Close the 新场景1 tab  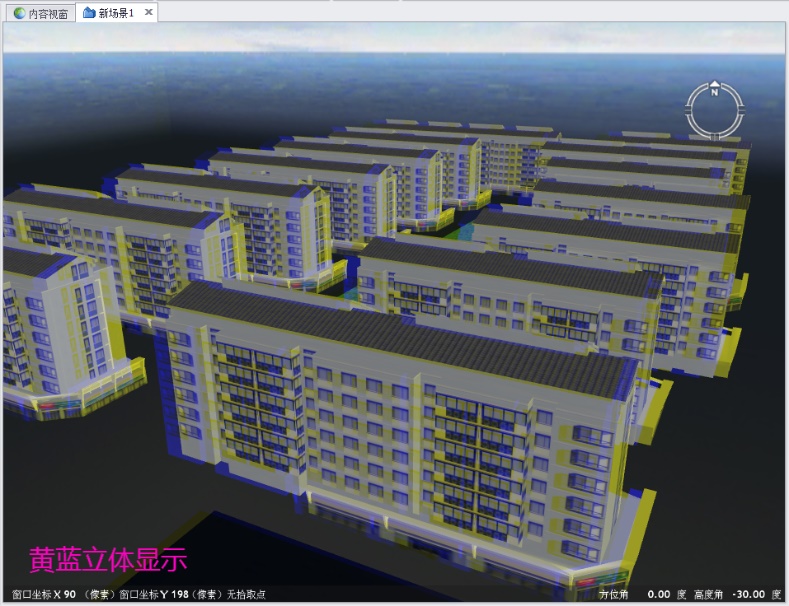coord(148,12)
